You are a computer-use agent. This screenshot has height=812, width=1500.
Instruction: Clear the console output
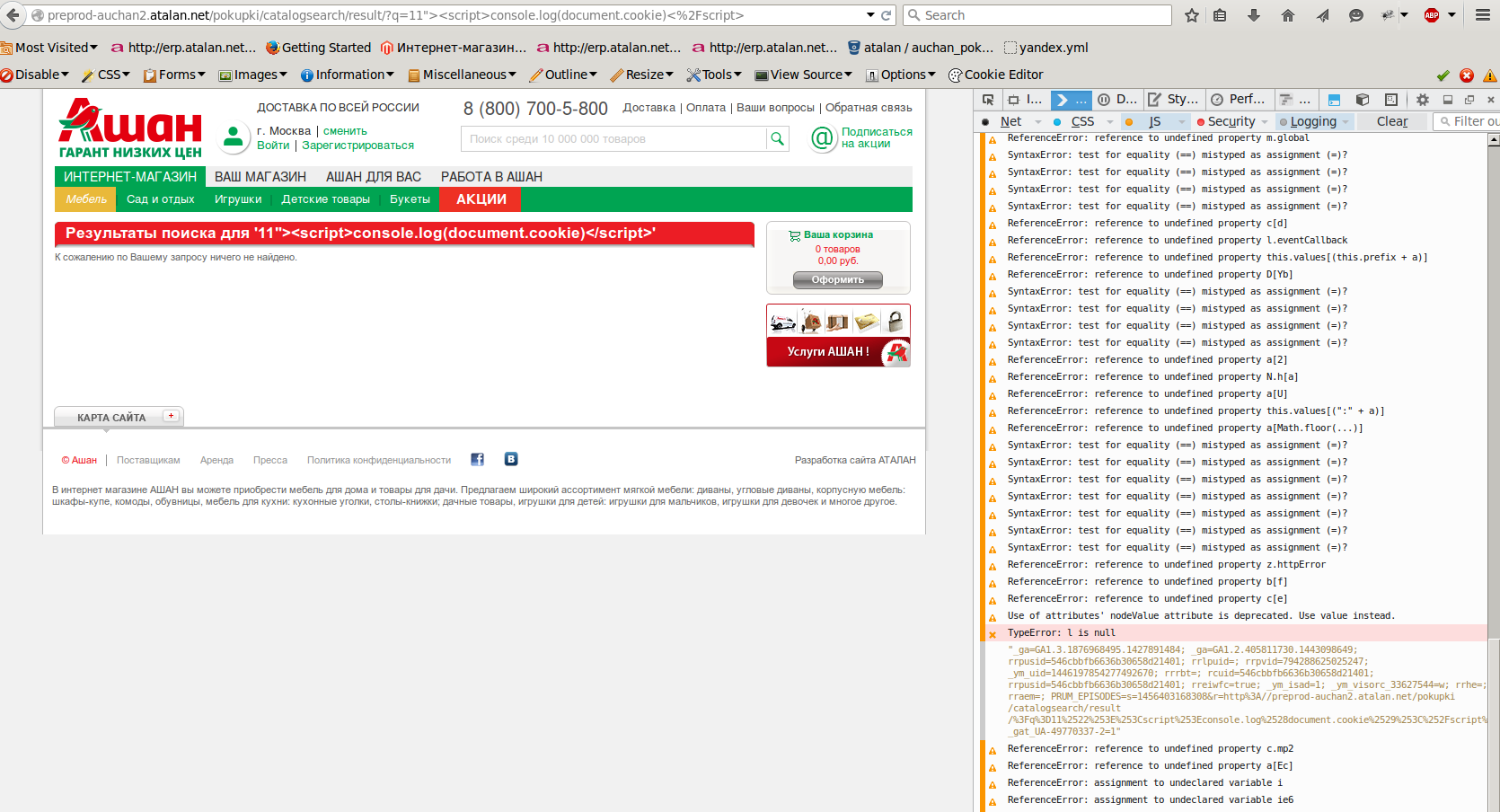(1392, 121)
